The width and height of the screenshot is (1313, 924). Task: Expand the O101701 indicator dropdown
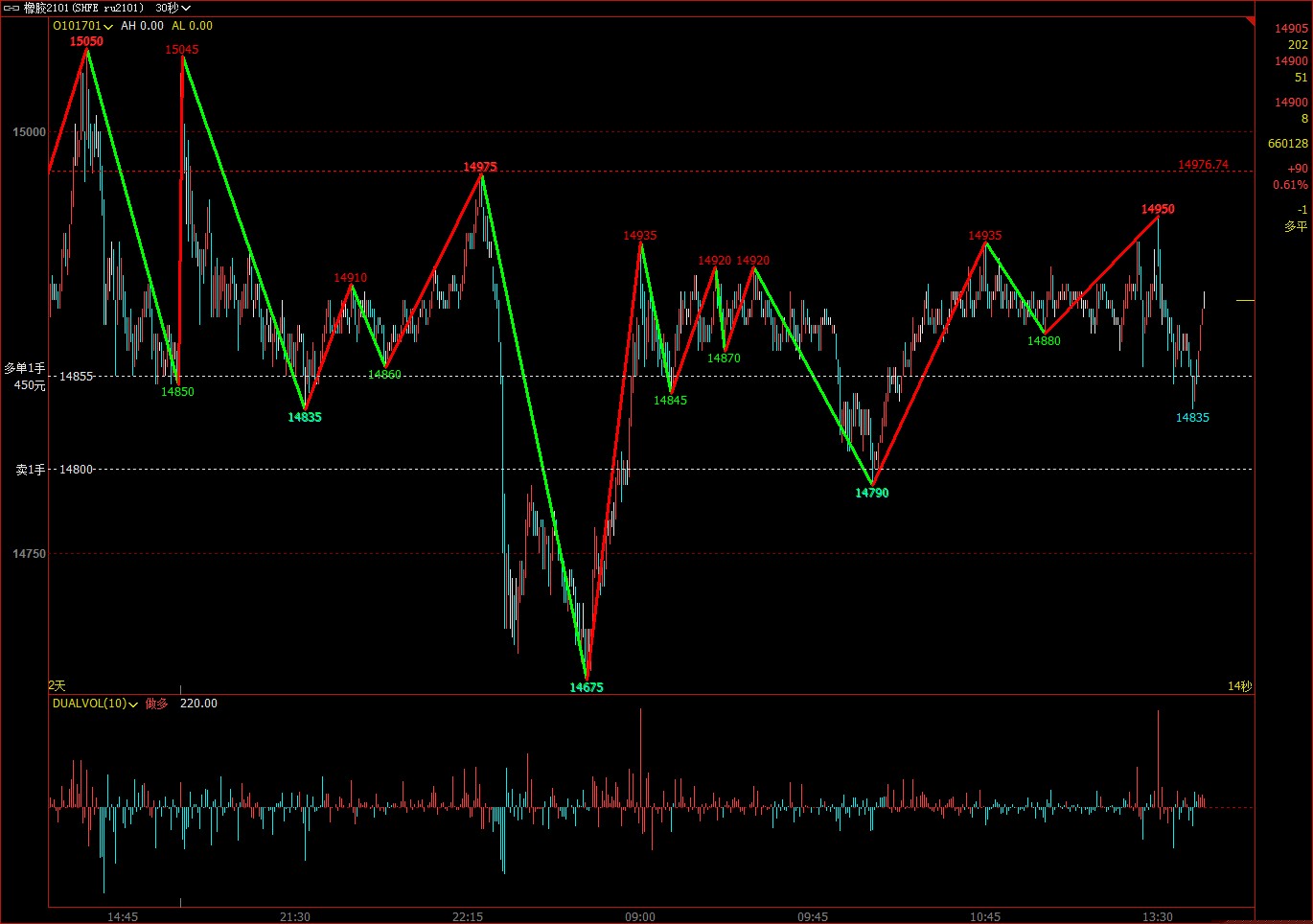tap(82, 26)
